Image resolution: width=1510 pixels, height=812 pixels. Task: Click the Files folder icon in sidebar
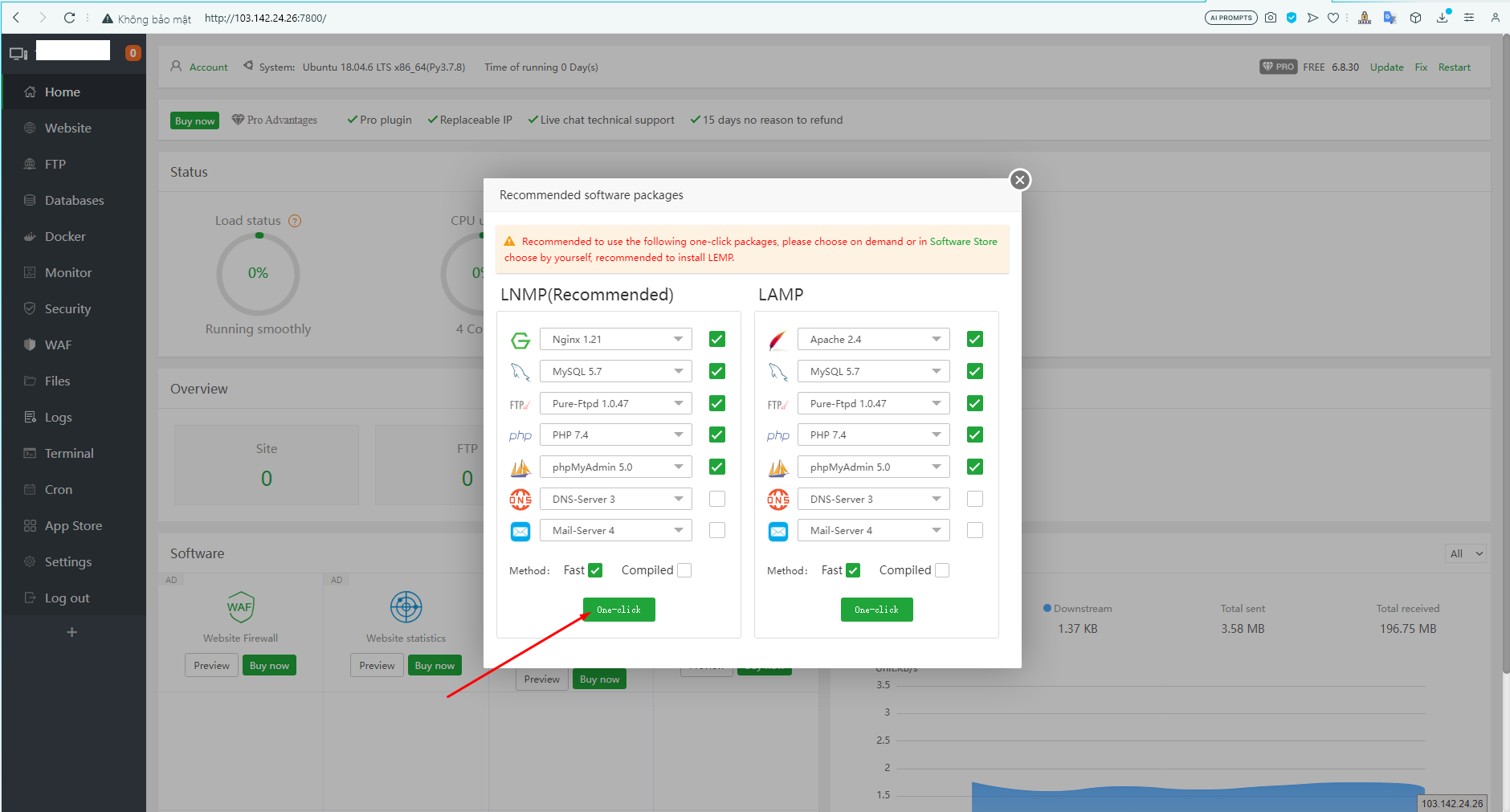click(x=30, y=381)
